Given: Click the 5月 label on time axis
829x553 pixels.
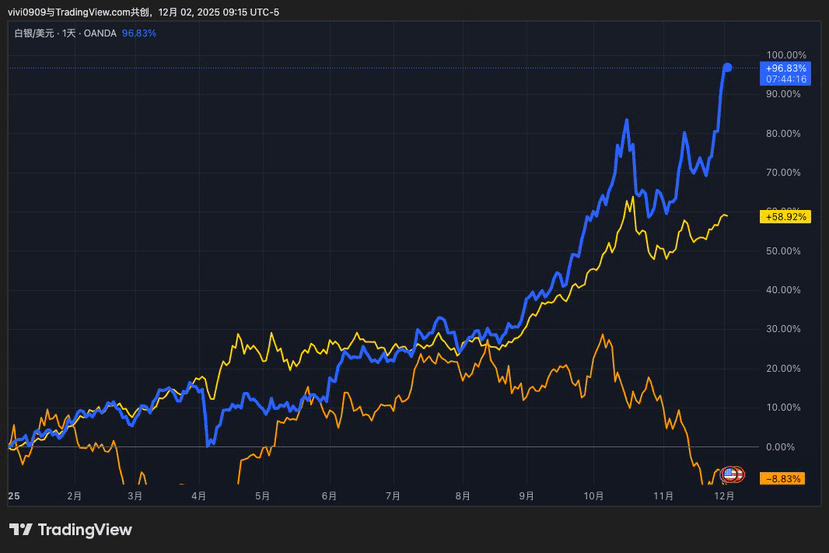Looking at the screenshot, I should (263, 495).
